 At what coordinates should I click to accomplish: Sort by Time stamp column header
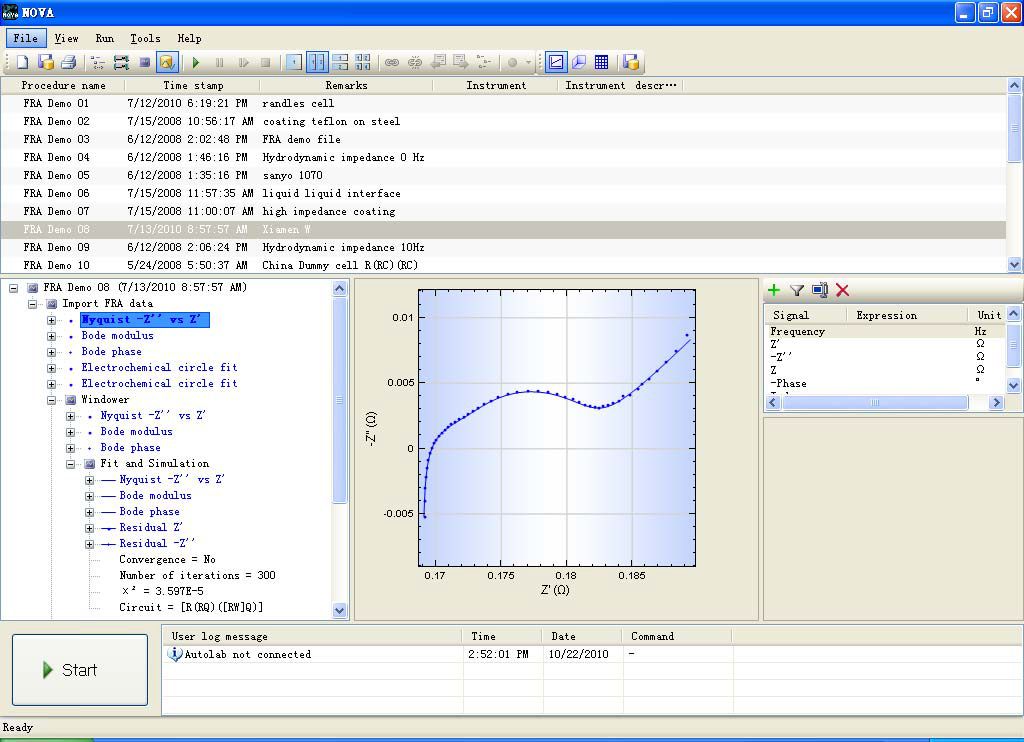(193, 86)
